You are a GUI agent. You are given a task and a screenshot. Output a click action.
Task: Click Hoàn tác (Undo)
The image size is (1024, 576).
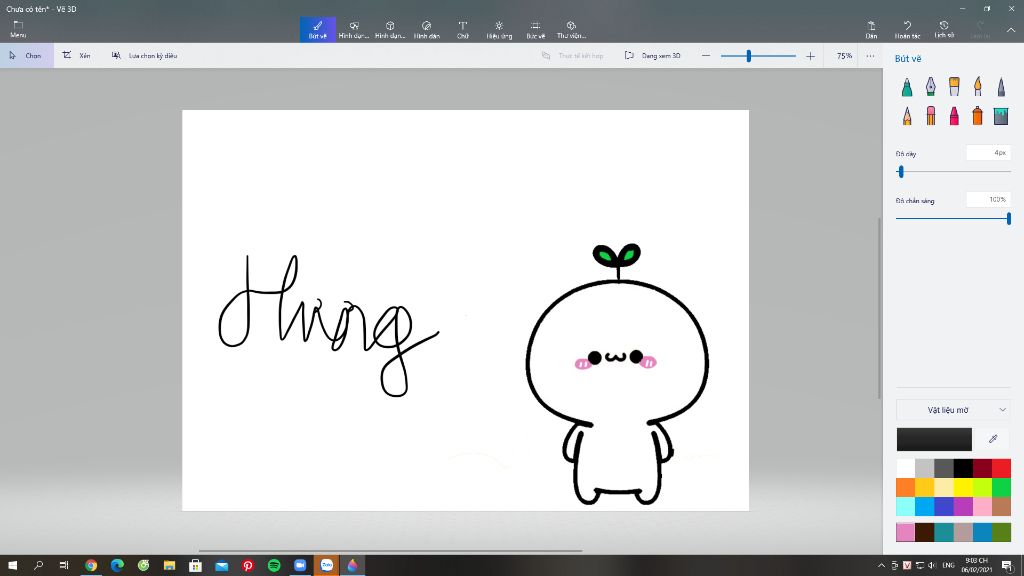[907, 29]
